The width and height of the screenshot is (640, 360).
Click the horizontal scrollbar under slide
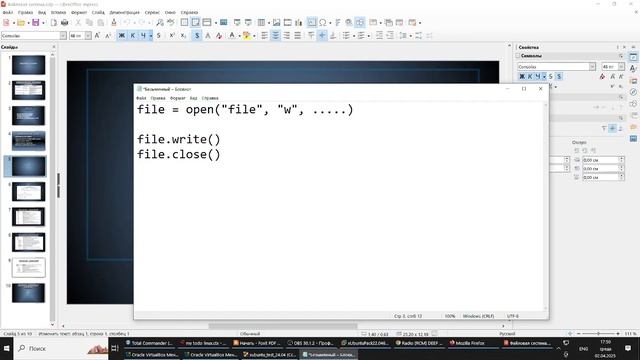pyautogui.click(x=282, y=326)
